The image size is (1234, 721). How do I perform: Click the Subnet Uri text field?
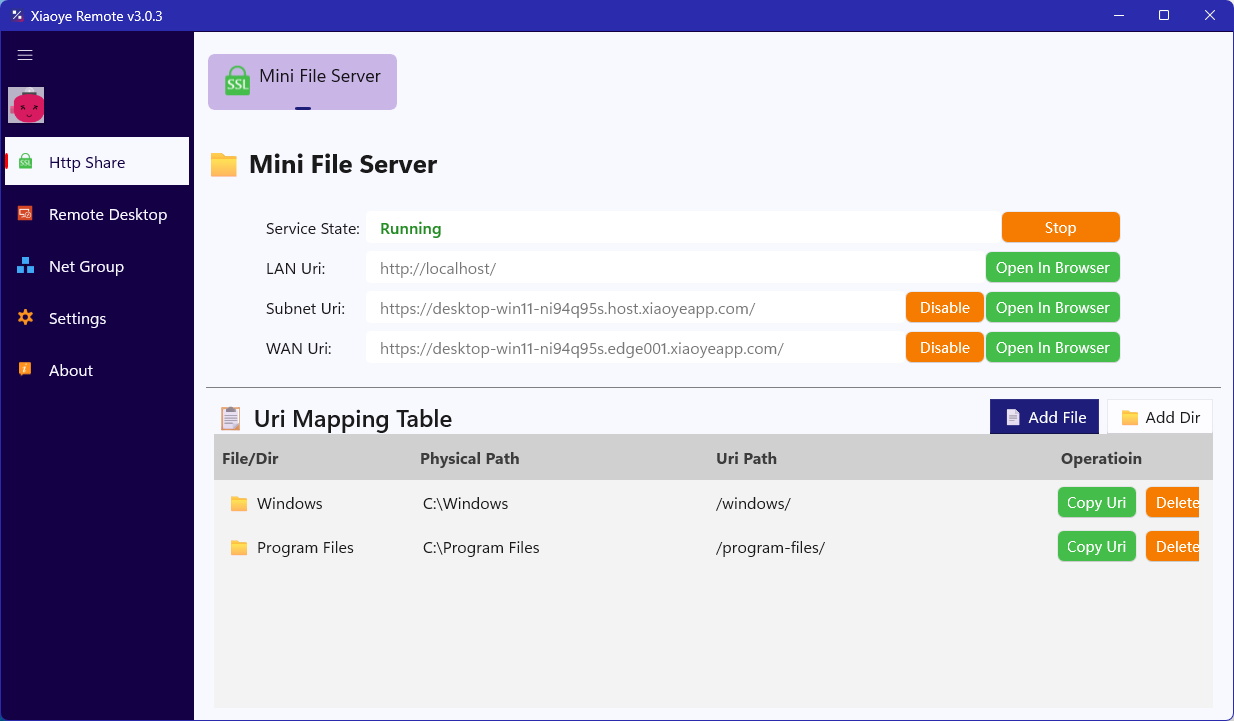(x=635, y=308)
